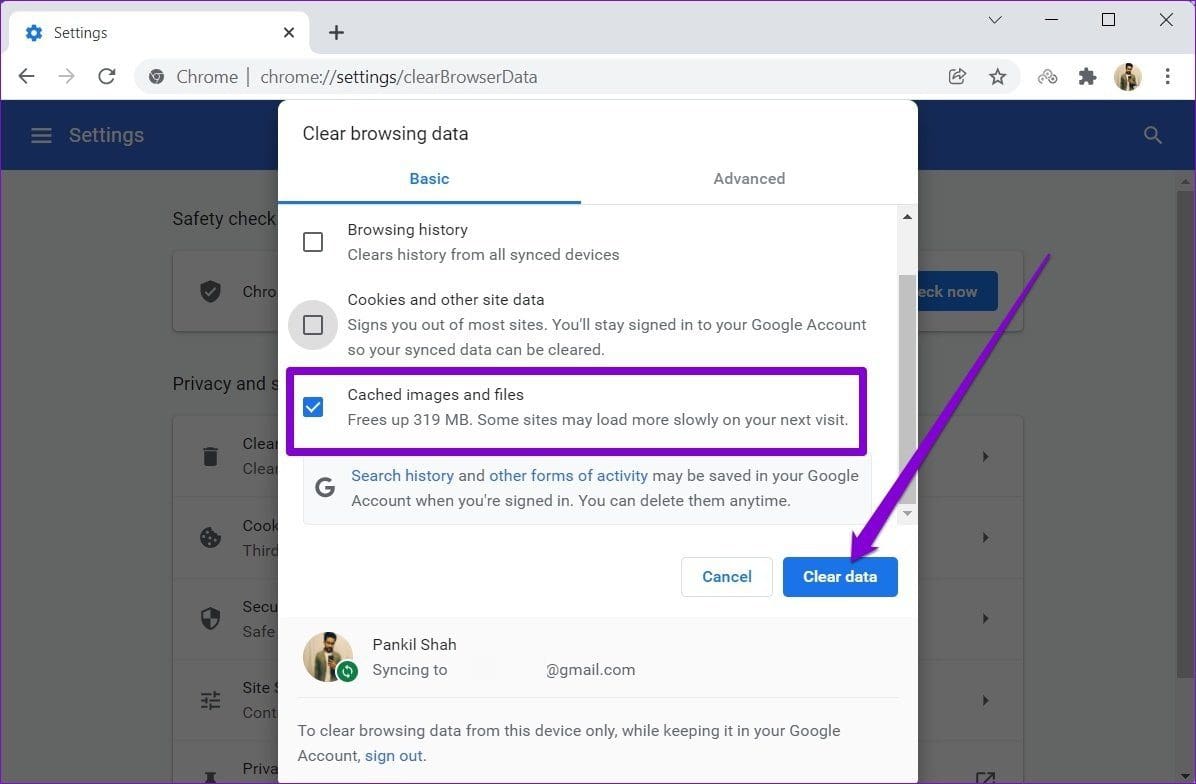Click the trash can icon for Clear browsing data
The image size is (1196, 784).
click(x=211, y=456)
